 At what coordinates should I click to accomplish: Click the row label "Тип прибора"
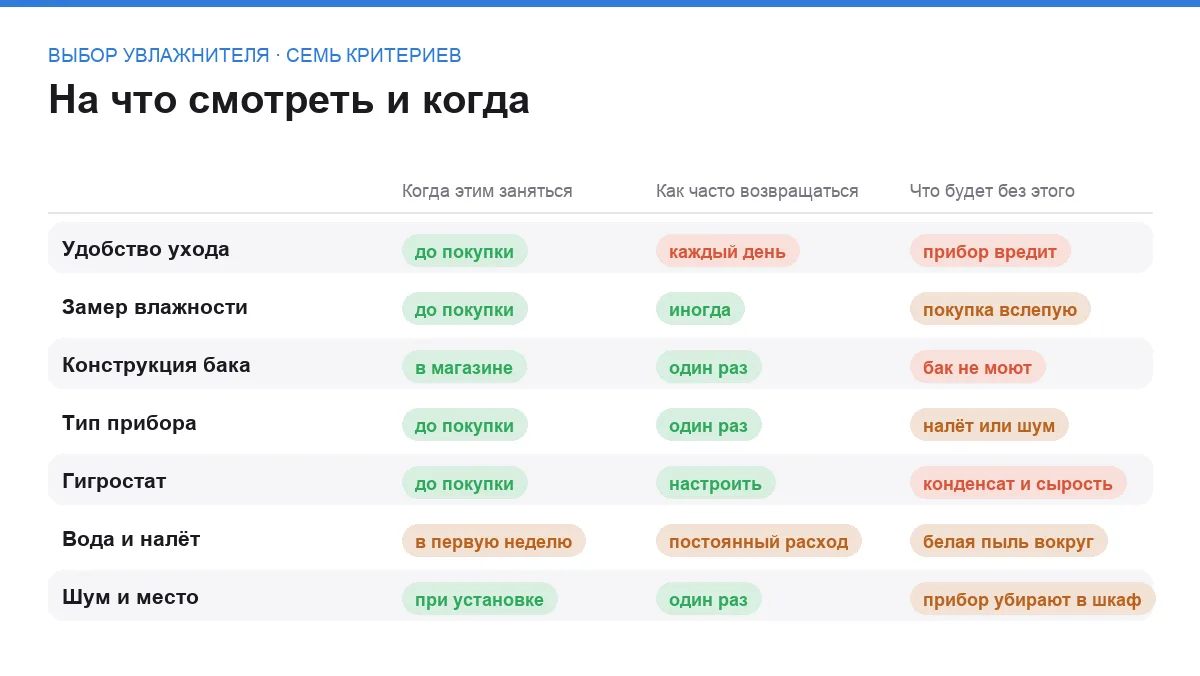(x=129, y=423)
